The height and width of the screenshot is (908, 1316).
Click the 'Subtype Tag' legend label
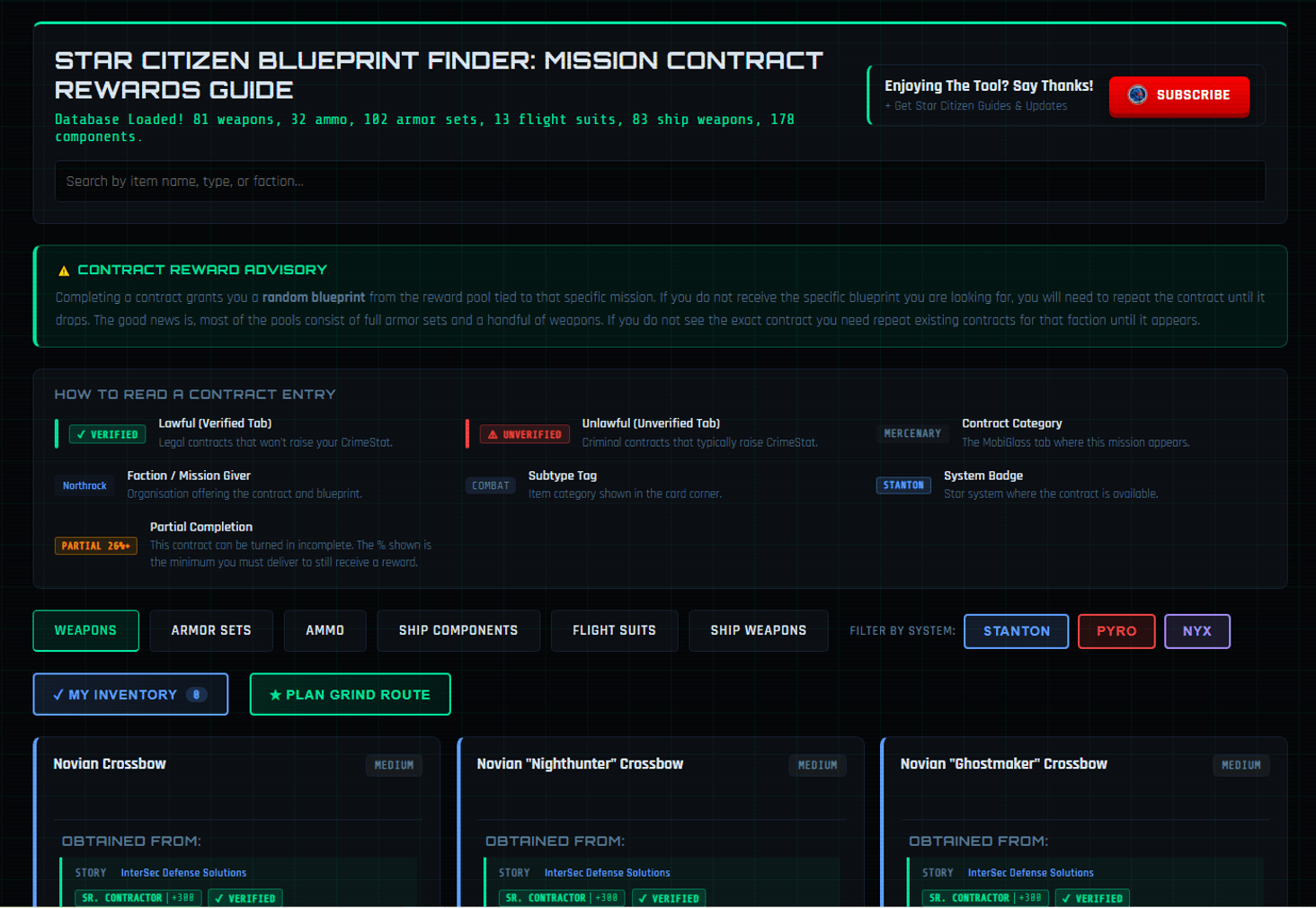tap(563, 476)
